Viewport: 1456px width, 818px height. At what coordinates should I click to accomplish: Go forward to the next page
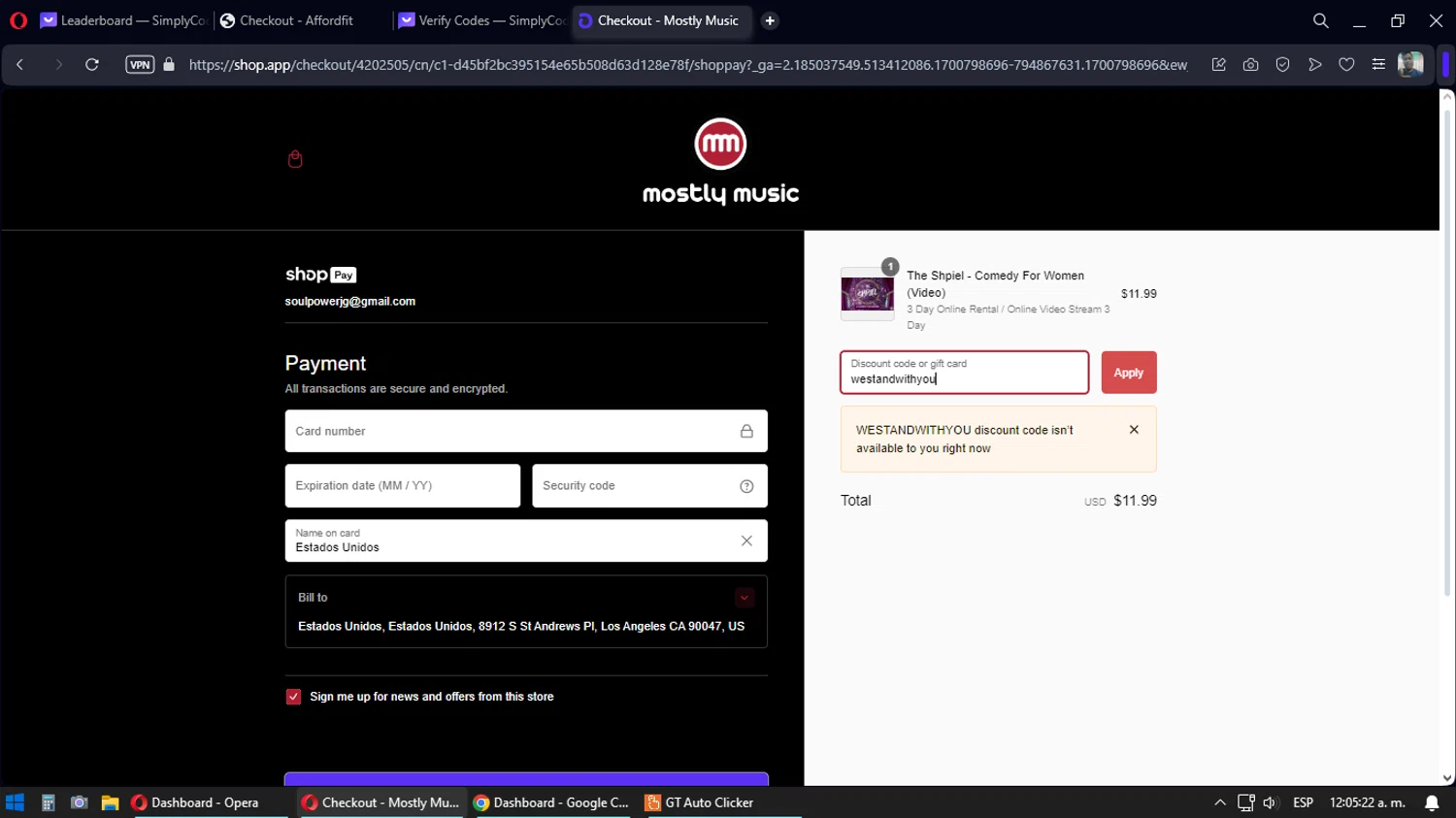coord(58,65)
